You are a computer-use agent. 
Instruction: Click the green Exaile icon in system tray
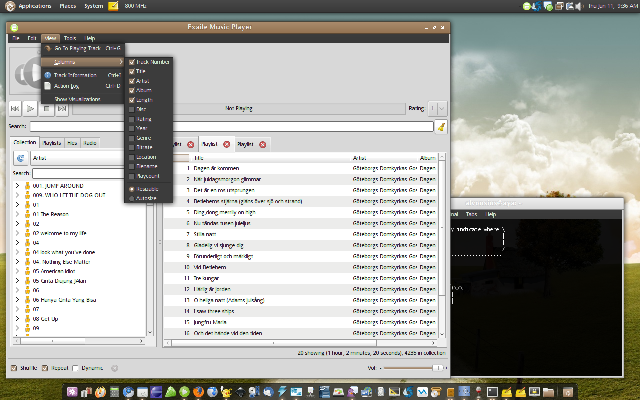527,6
